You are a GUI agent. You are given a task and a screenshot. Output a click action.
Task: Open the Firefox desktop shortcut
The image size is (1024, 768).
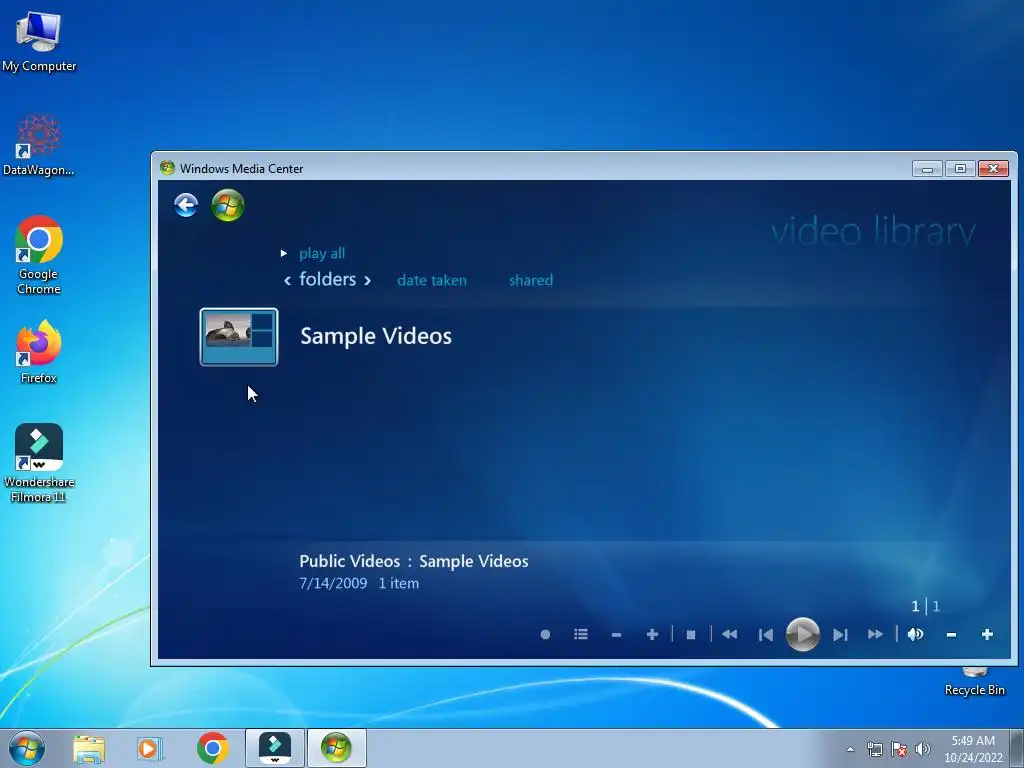(39, 351)
